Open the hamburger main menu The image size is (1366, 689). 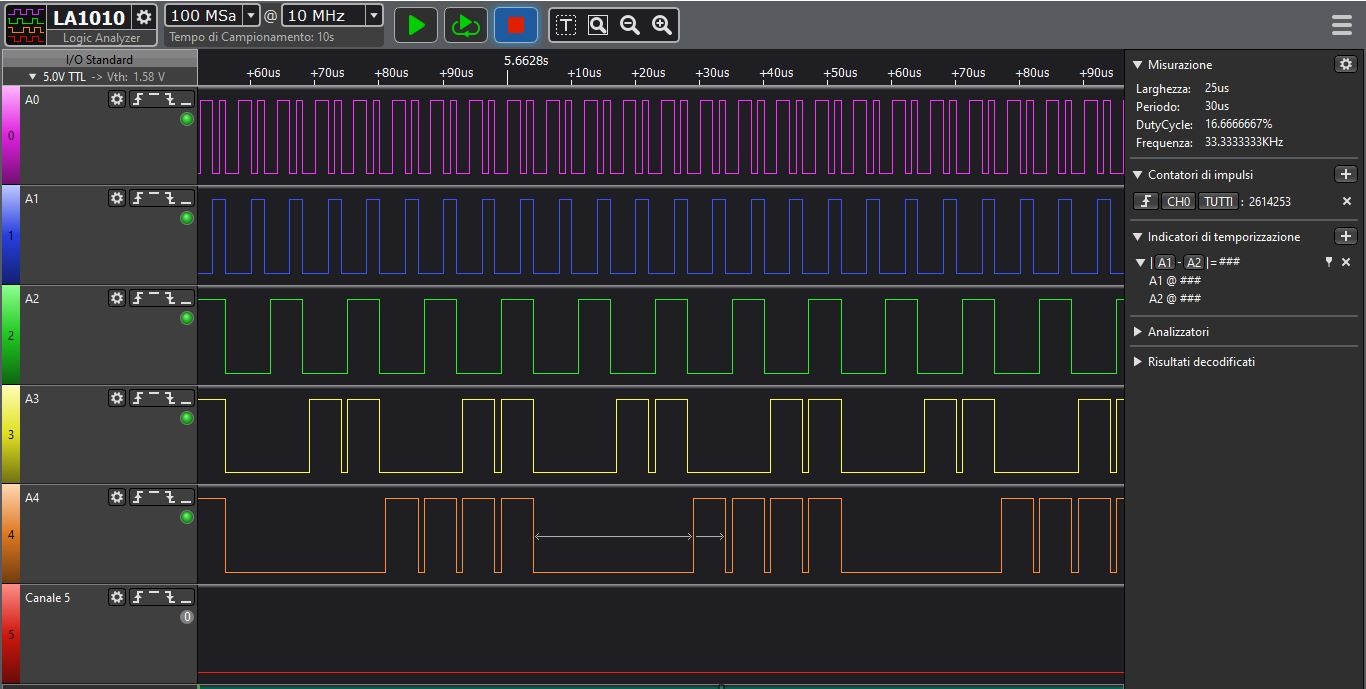[x=1342, y=25]
